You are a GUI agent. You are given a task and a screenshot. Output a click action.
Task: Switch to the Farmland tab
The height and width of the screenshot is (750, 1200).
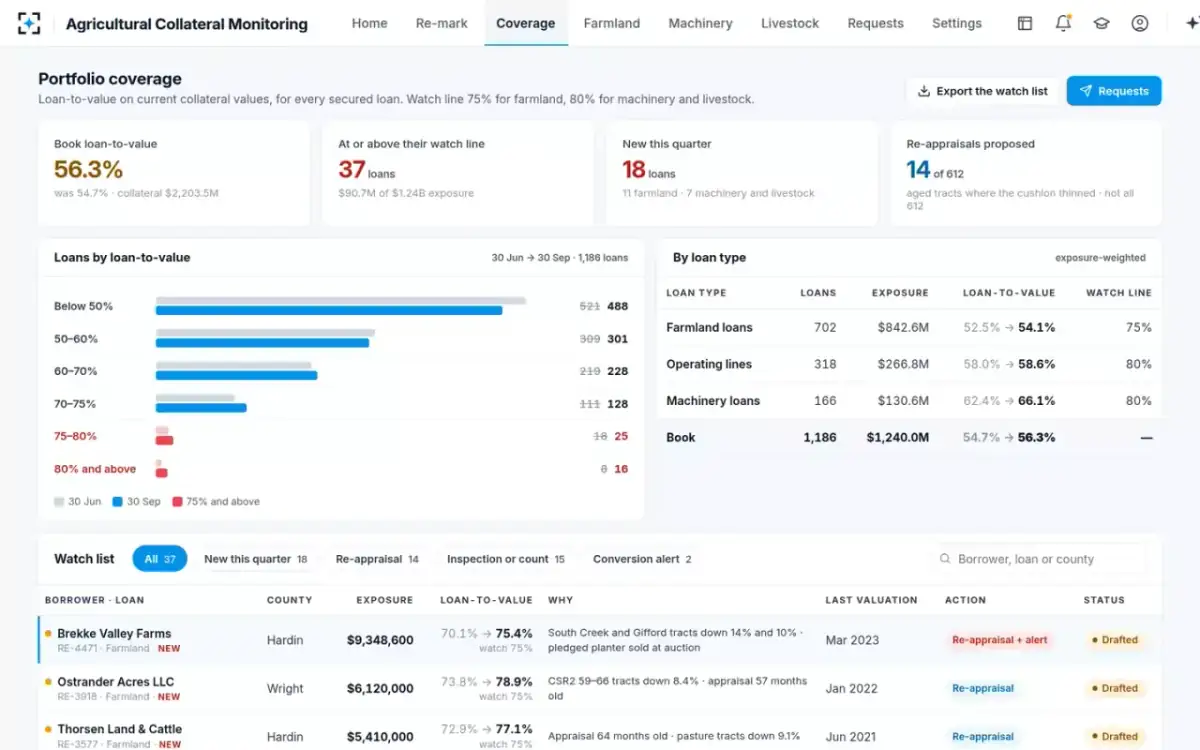coord(611,23)
